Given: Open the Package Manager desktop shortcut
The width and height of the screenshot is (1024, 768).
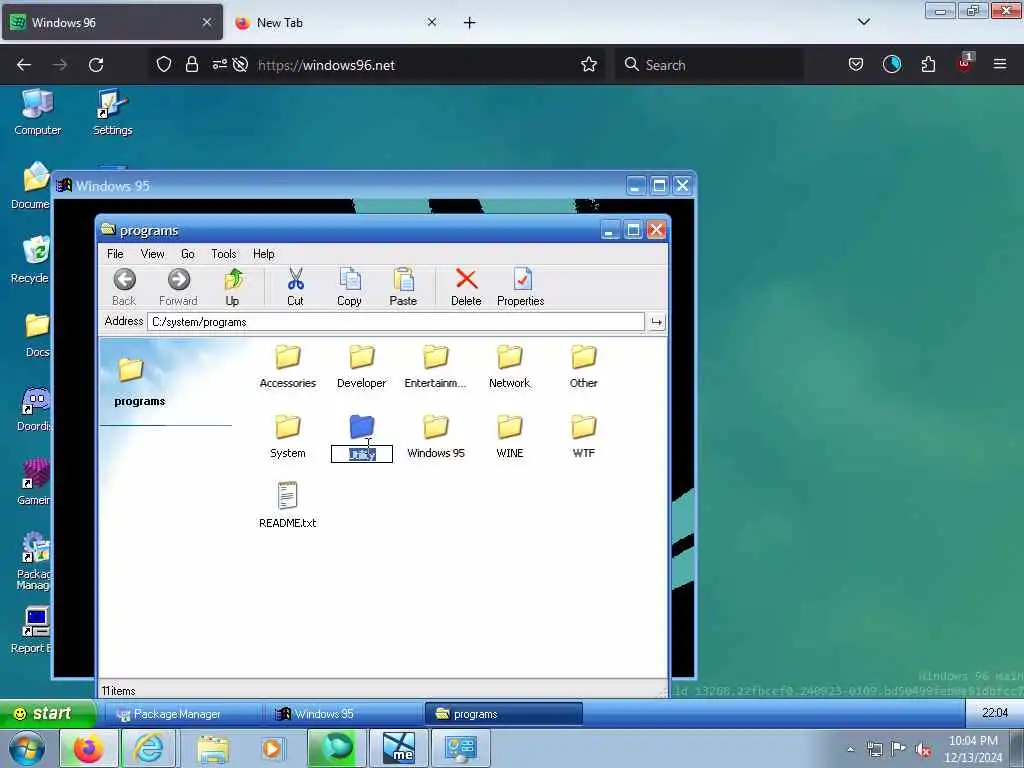Looking at the screenshot, I should coord(33,561).
